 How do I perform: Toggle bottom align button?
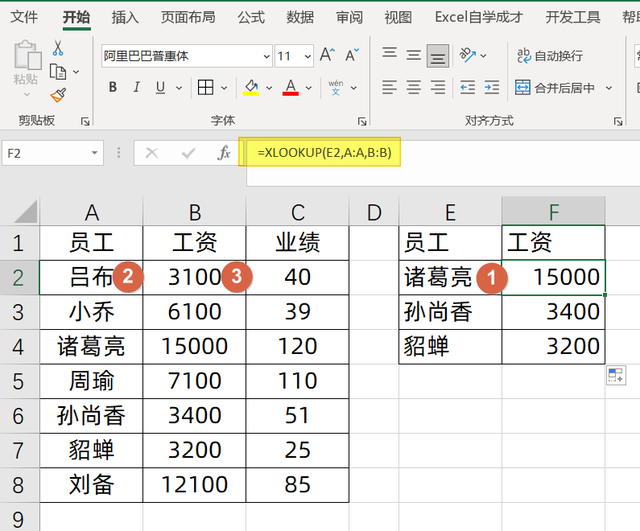click(438, 56)
